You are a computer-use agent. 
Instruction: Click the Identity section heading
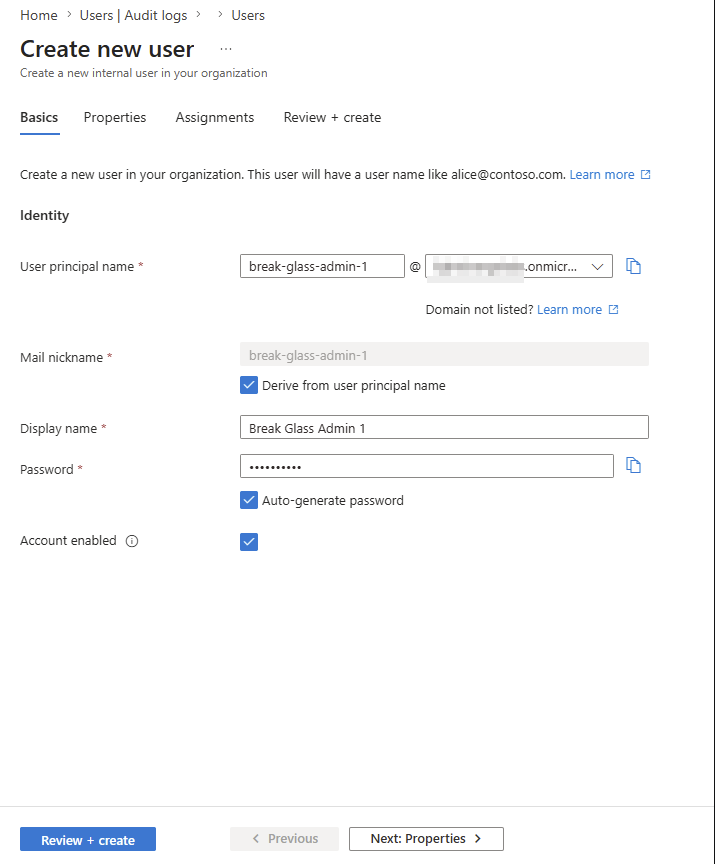click(45, 215)
